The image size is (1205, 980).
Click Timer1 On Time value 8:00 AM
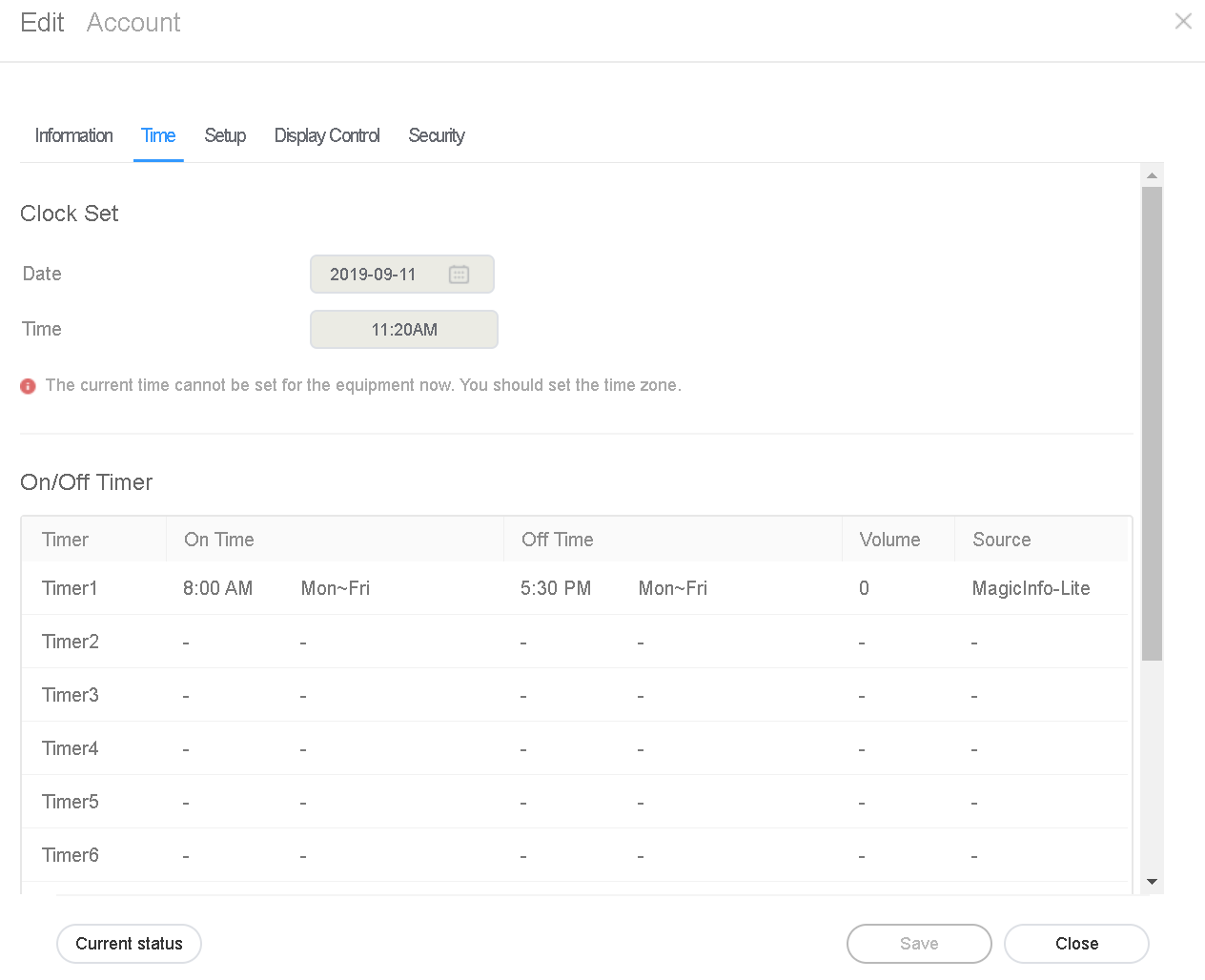(218, 588)
